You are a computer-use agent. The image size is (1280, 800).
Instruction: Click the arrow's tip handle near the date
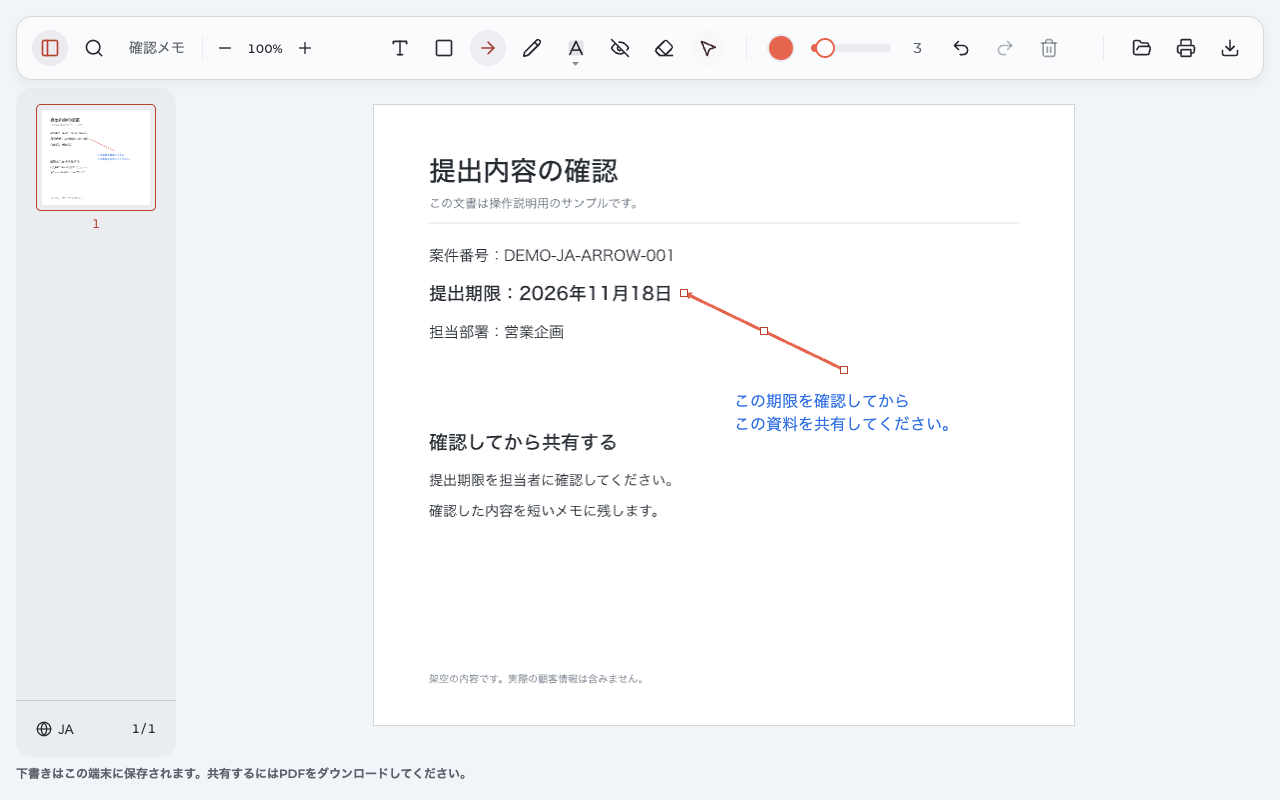click(684, 293)
